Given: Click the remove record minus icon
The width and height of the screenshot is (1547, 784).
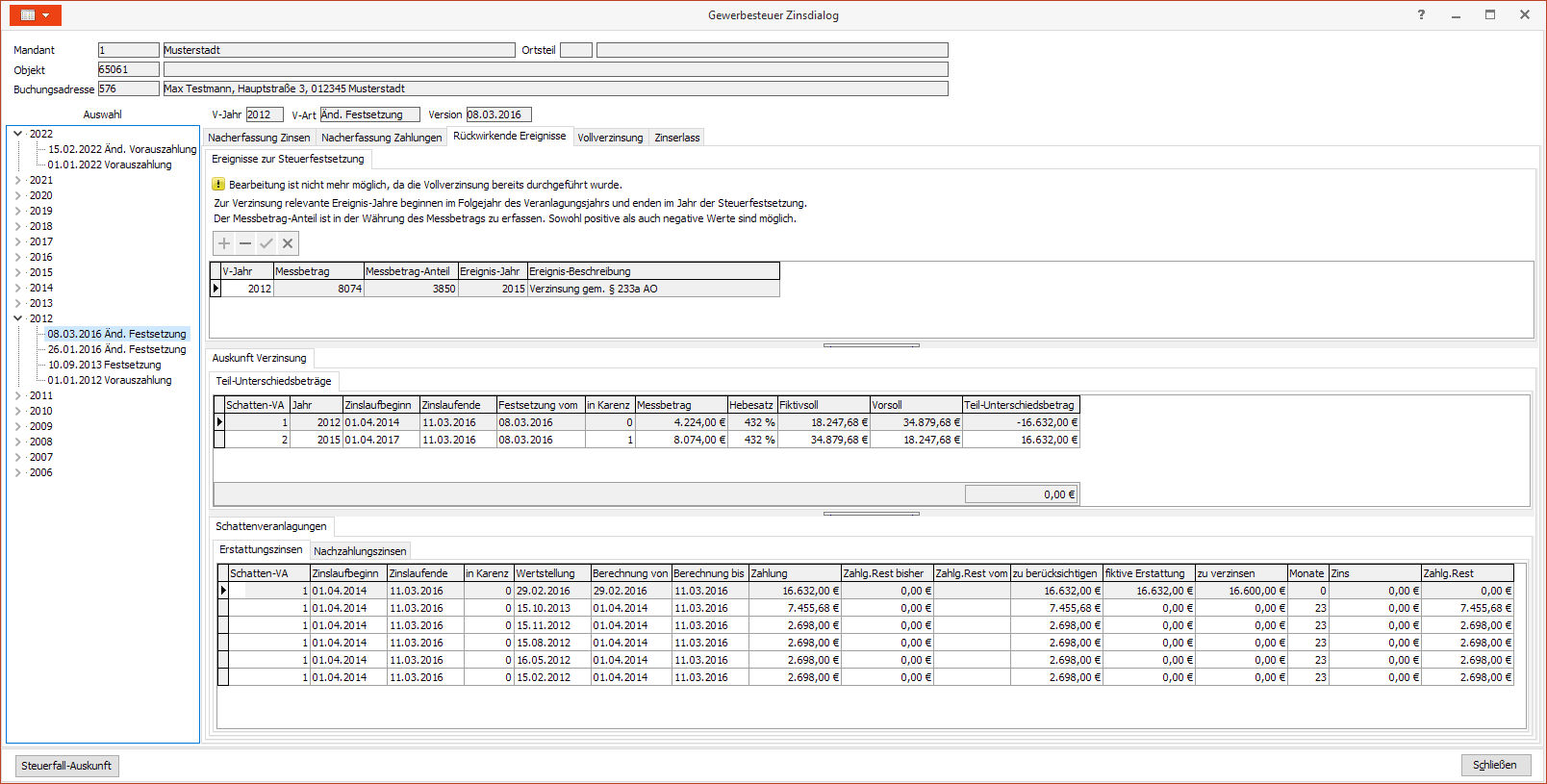Looking at the screenshot, I should (245, 243).
